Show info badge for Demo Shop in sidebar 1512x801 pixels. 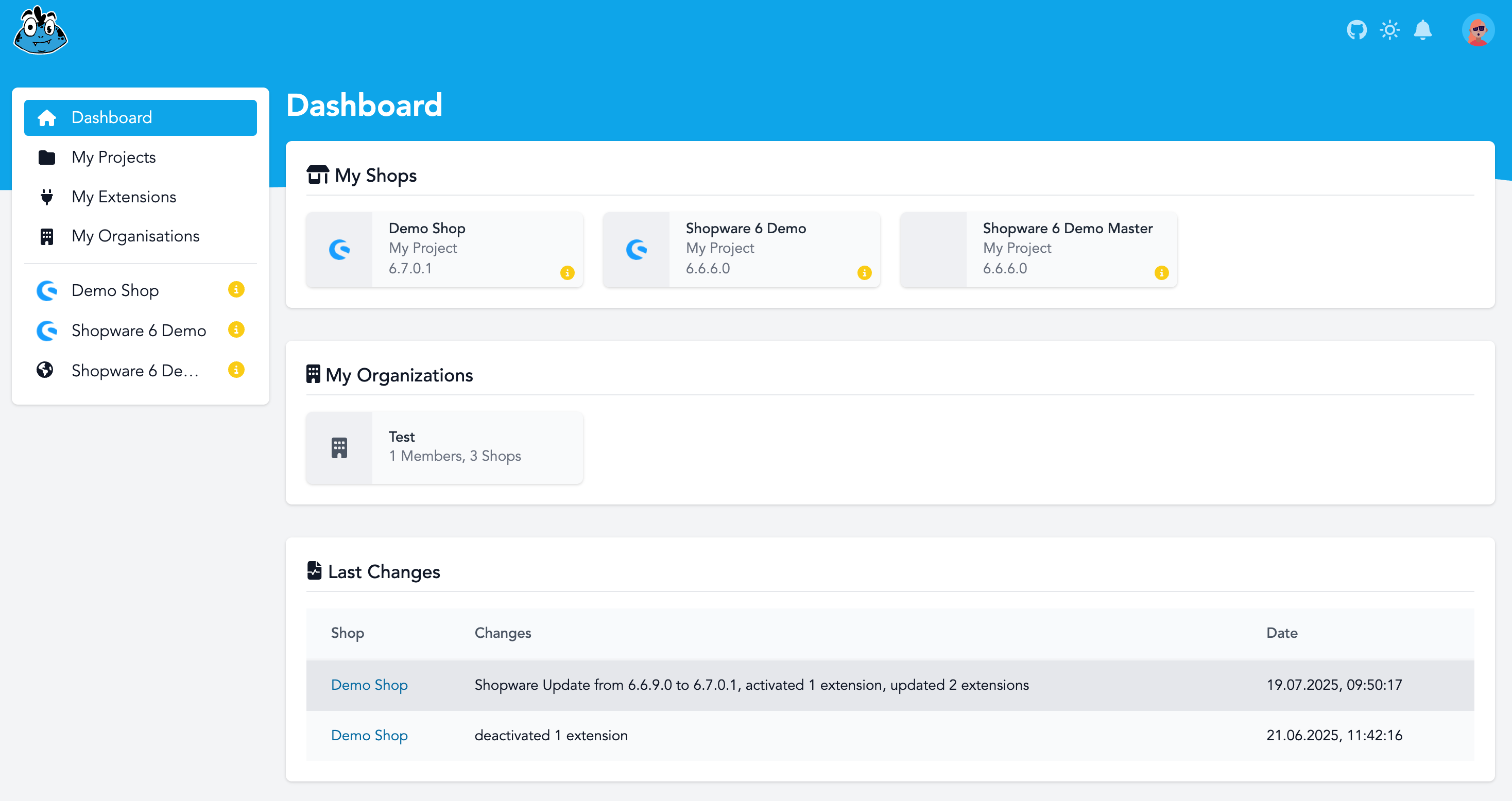click(236, 289)
